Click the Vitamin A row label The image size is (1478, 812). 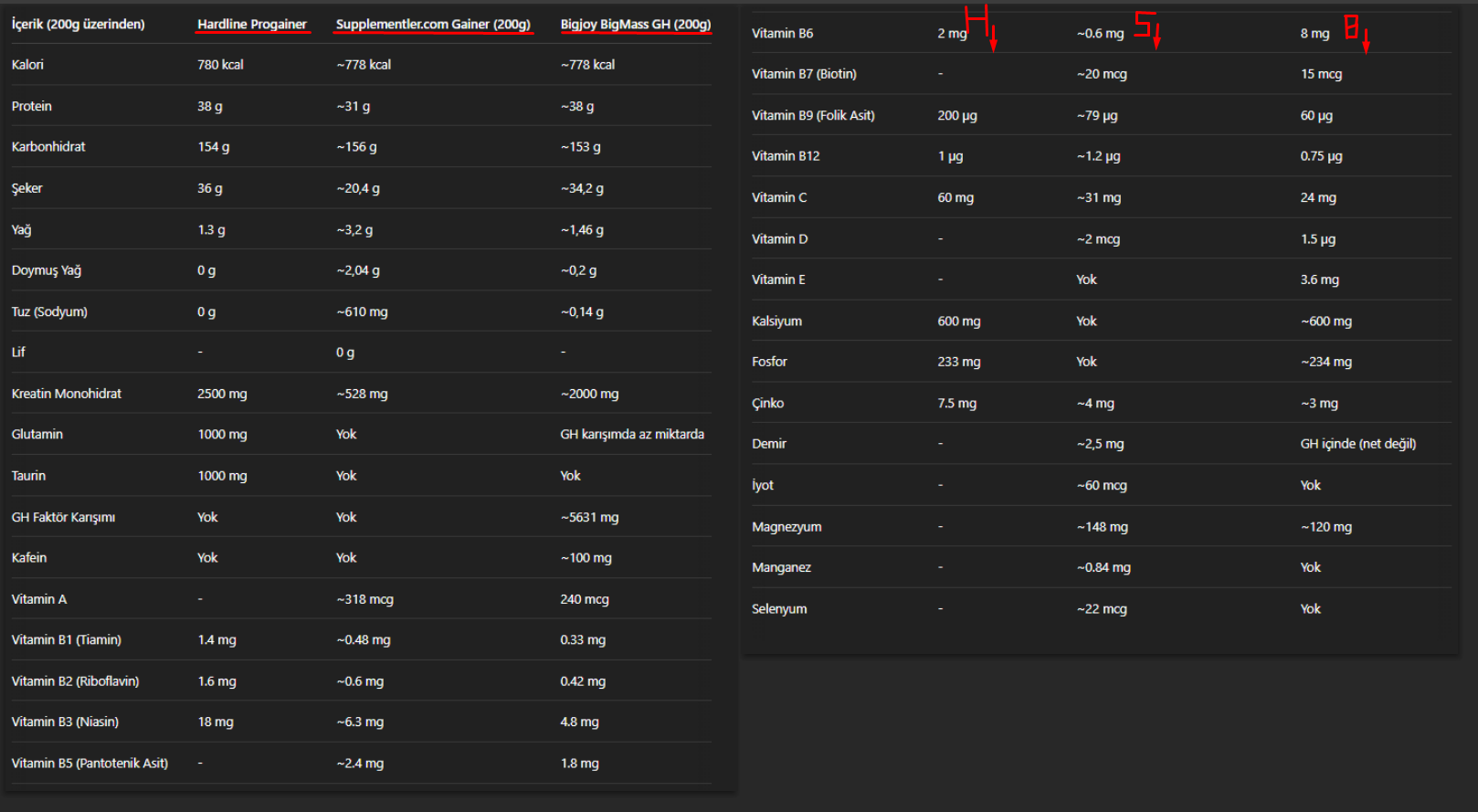click(x=39, y=599)
